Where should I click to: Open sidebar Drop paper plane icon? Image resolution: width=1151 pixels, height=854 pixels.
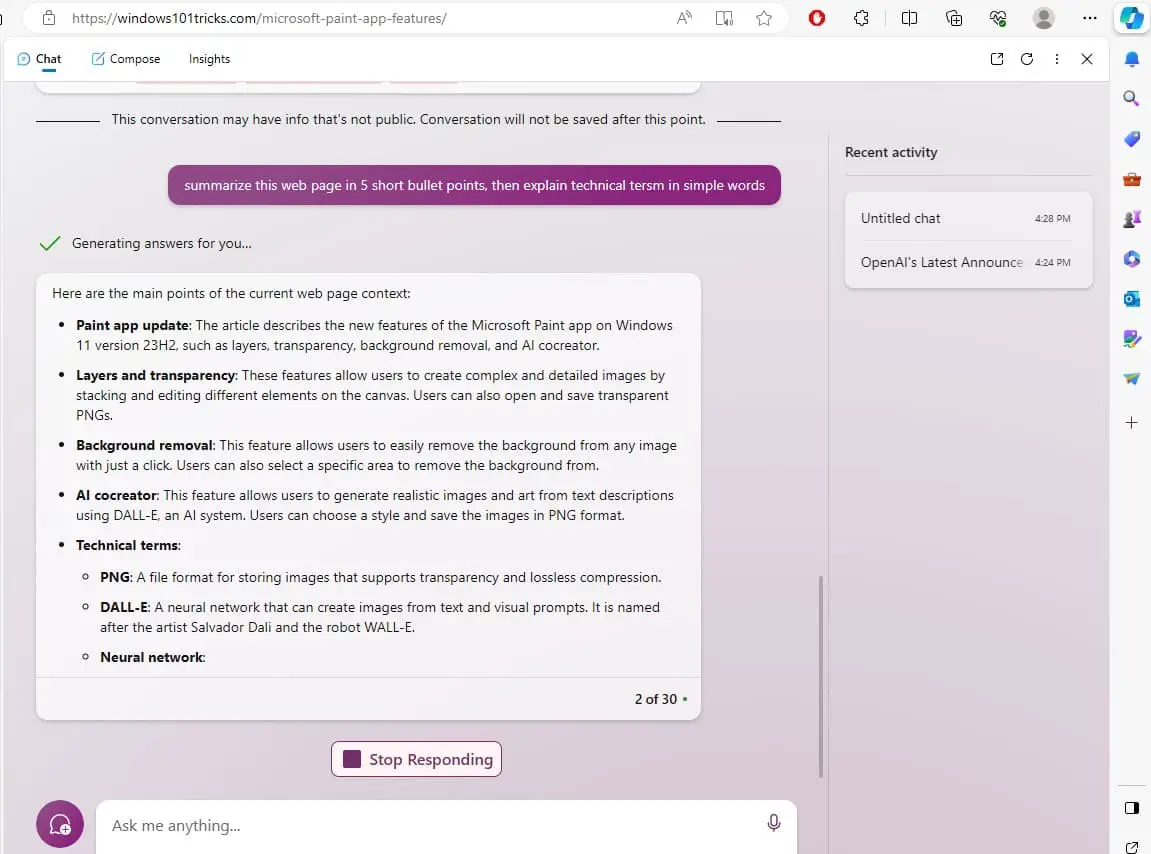[1131, 378]
